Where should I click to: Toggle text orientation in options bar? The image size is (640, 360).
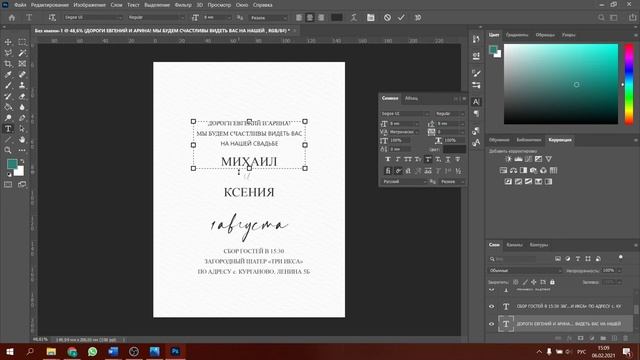click(x=52, y=18)
